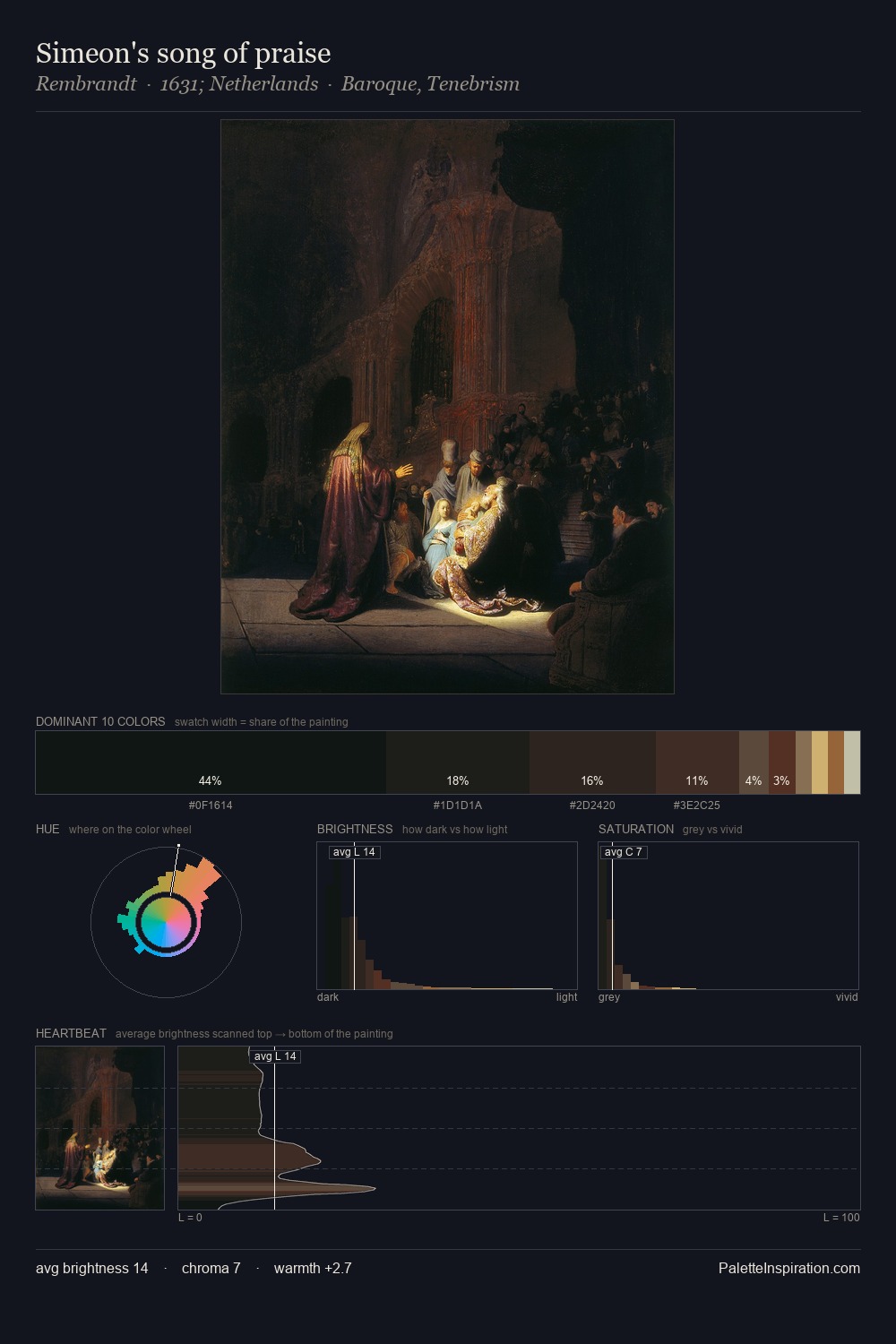Open the PaletteInspiration.com link

tap(789, 1269)
